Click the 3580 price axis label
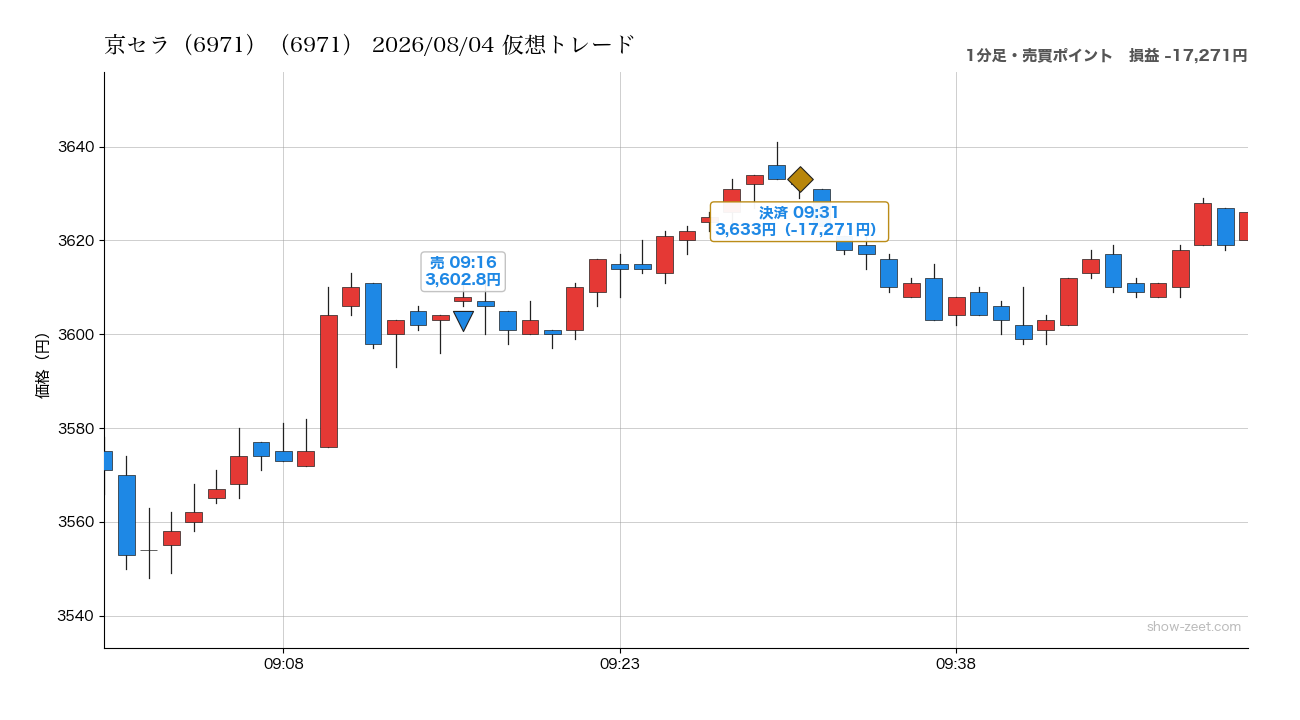 coord(77,429)
